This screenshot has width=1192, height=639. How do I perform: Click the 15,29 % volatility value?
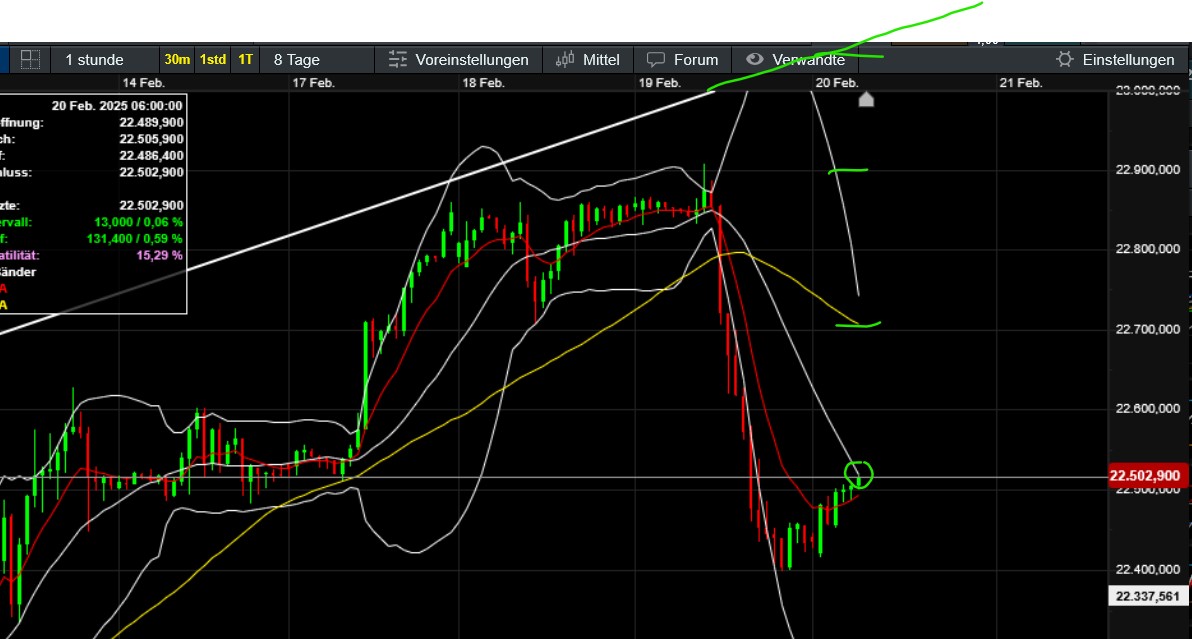[160, 255]
